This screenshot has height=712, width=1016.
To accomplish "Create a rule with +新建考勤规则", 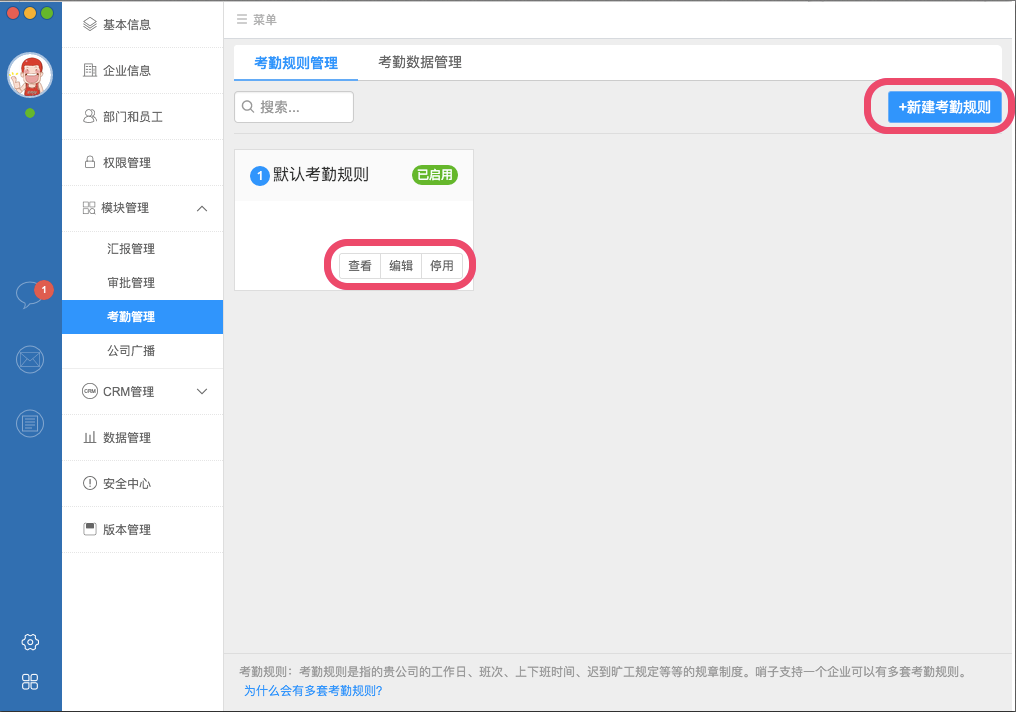I will pyautogui.click(x=944, y=106).
